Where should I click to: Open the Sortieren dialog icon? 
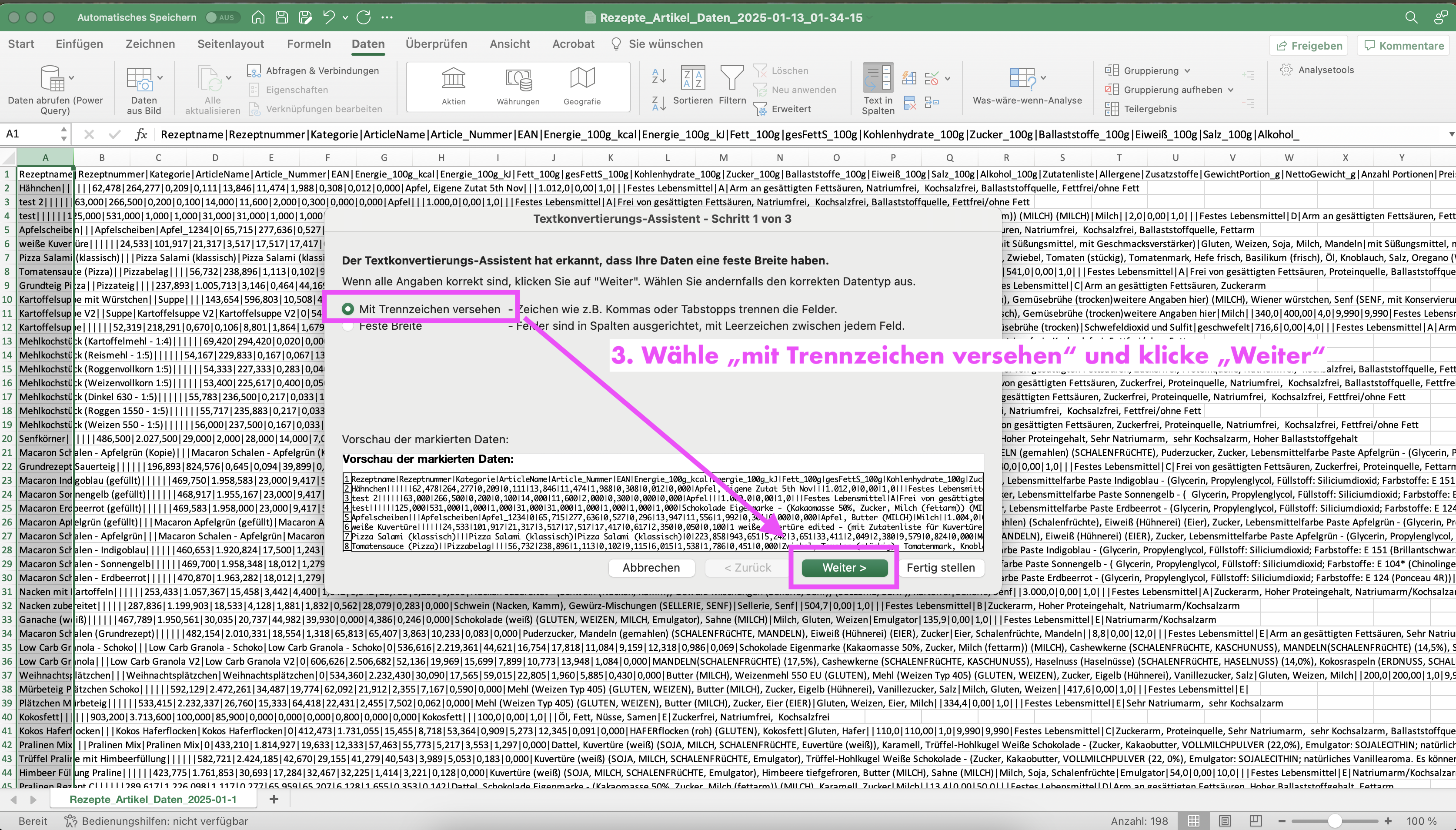click(692, 78)
